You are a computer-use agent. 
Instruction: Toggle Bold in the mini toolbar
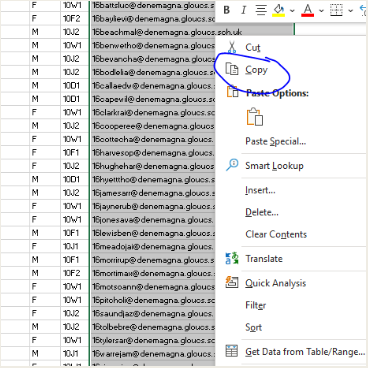click(227, 10)
